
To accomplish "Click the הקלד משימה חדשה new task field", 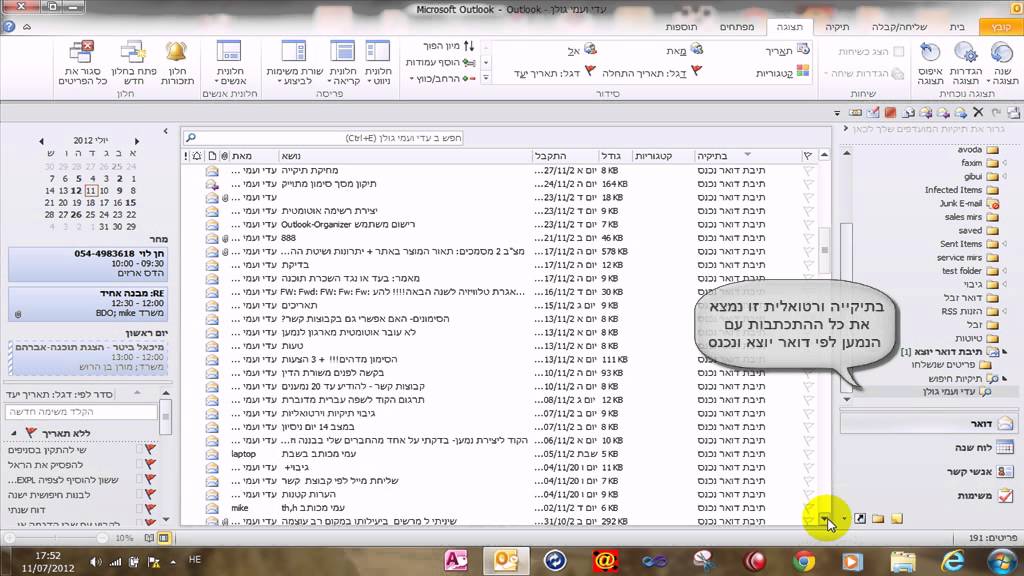I will 81,412.
